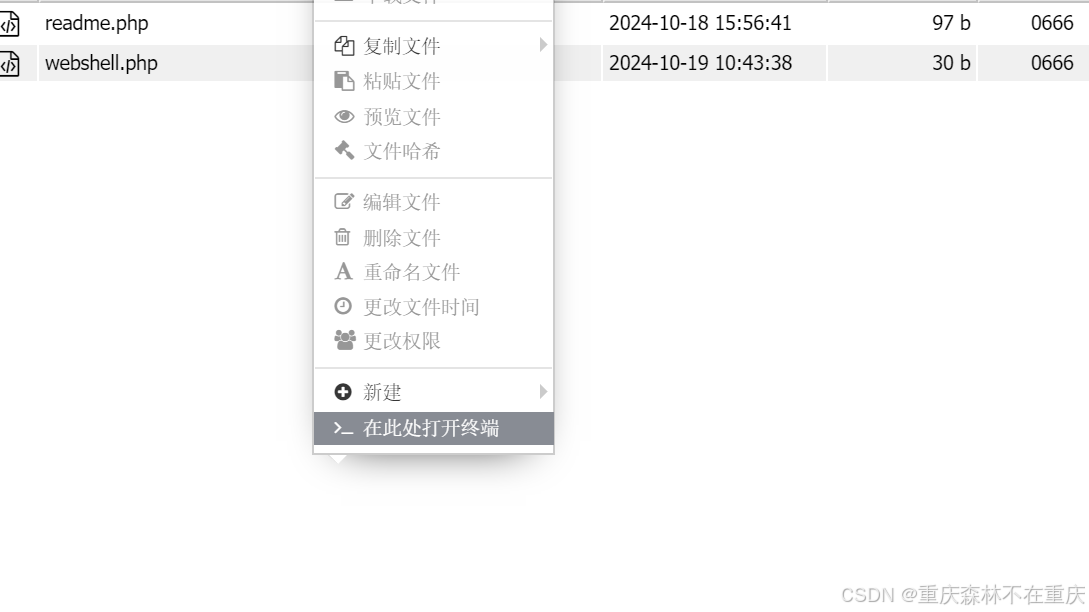Click the webshell.php modified date cell
1089x612 pixels.
[700, 63]
